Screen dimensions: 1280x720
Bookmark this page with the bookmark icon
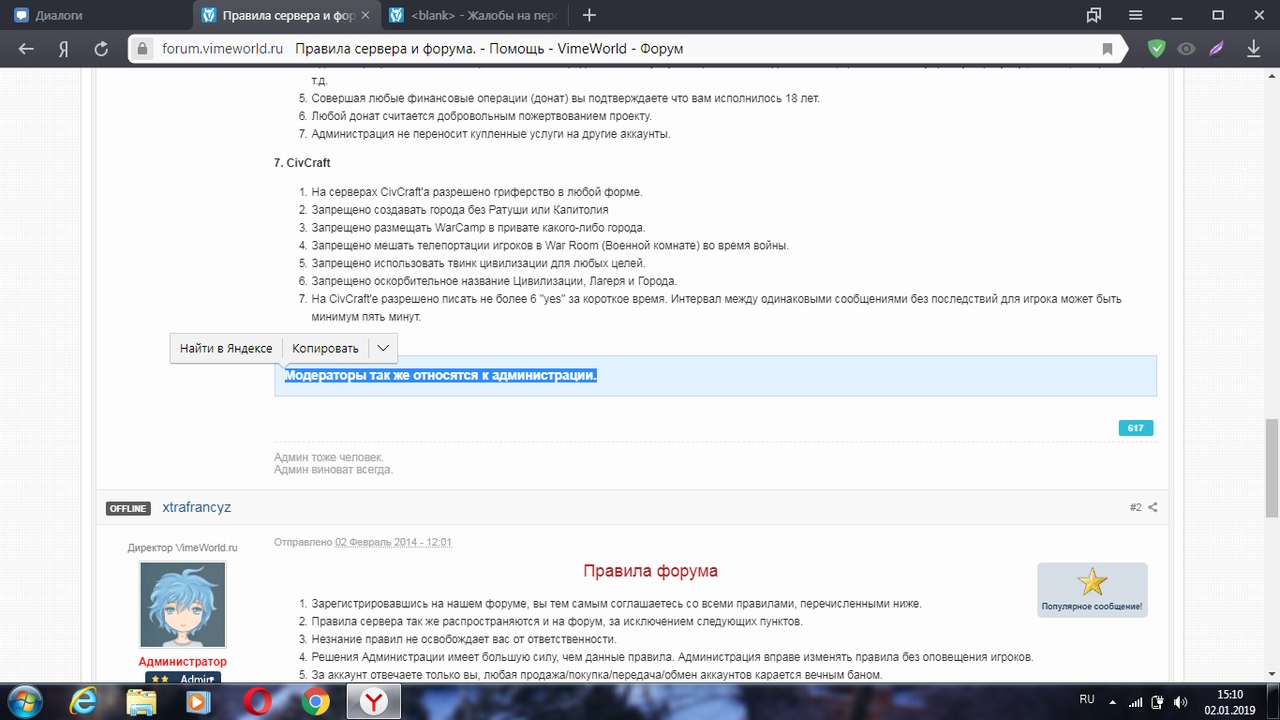1107,49
